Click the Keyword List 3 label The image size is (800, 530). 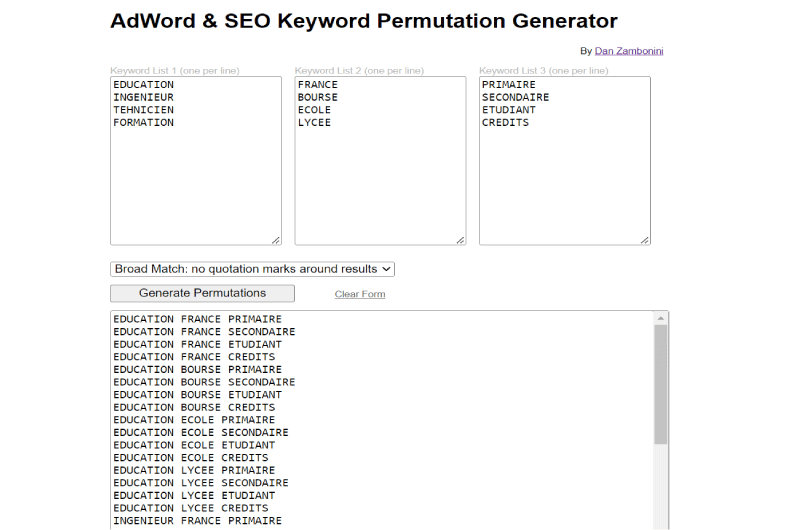544,71
